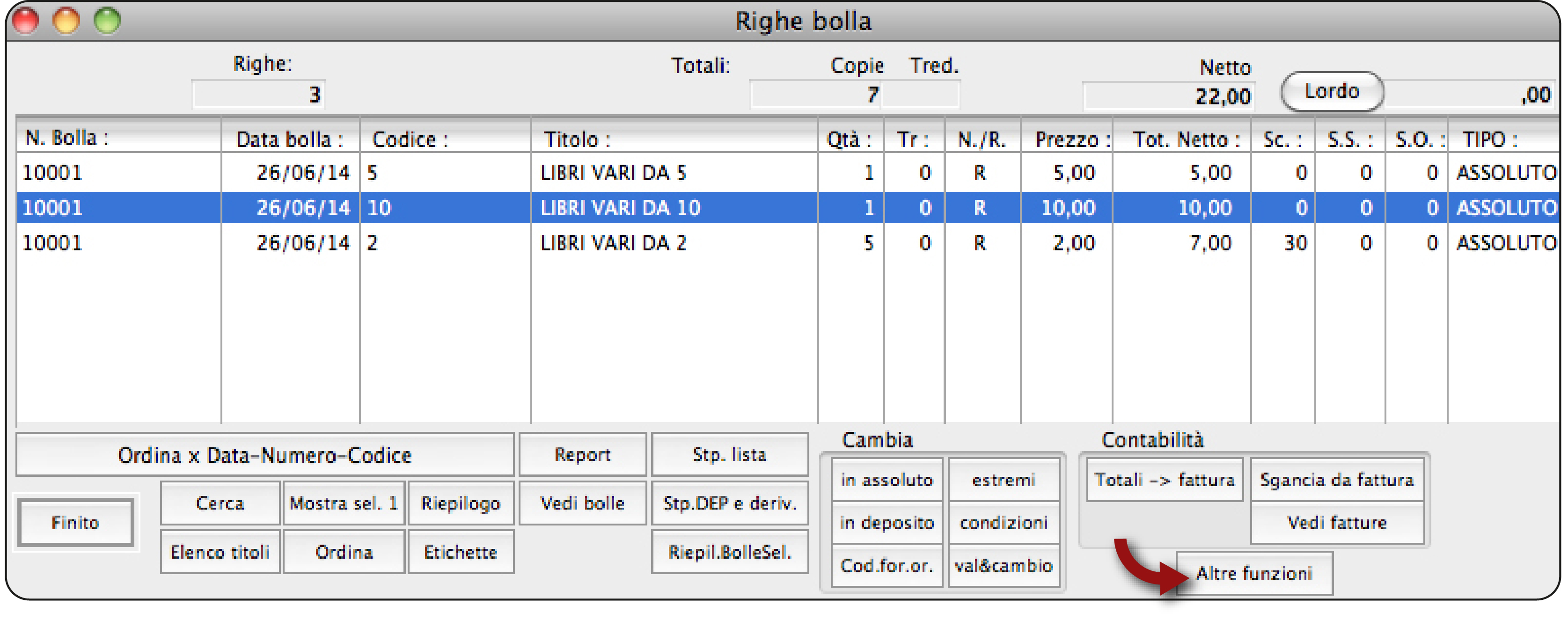Select row LIBRI VARI DA 5
1568x620 pixels.
(788, 172)
